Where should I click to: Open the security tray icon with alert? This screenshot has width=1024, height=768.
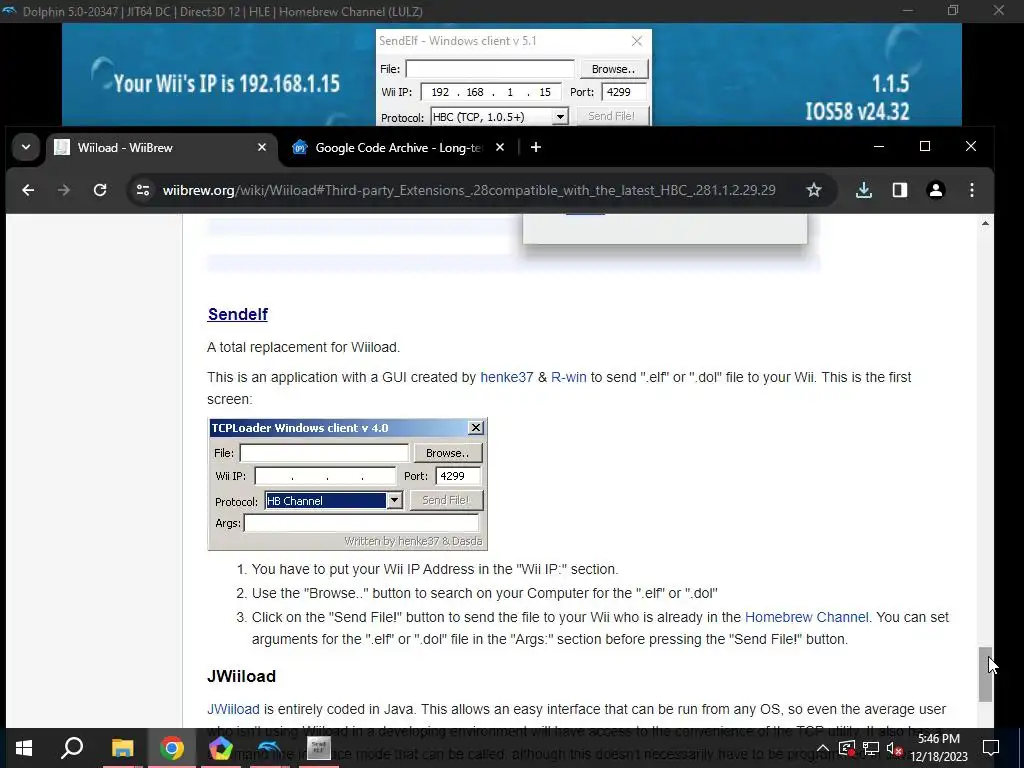pyautogui.click(x=847, y=748)
